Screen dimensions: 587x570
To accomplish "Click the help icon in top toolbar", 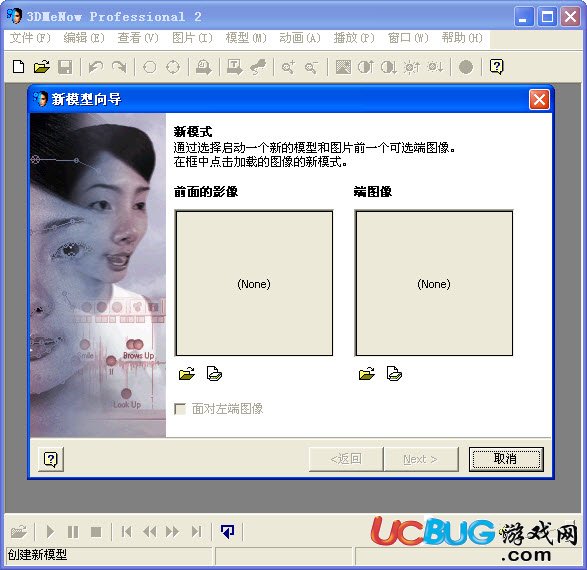I will pyautogui.click(x=496, y=67).
